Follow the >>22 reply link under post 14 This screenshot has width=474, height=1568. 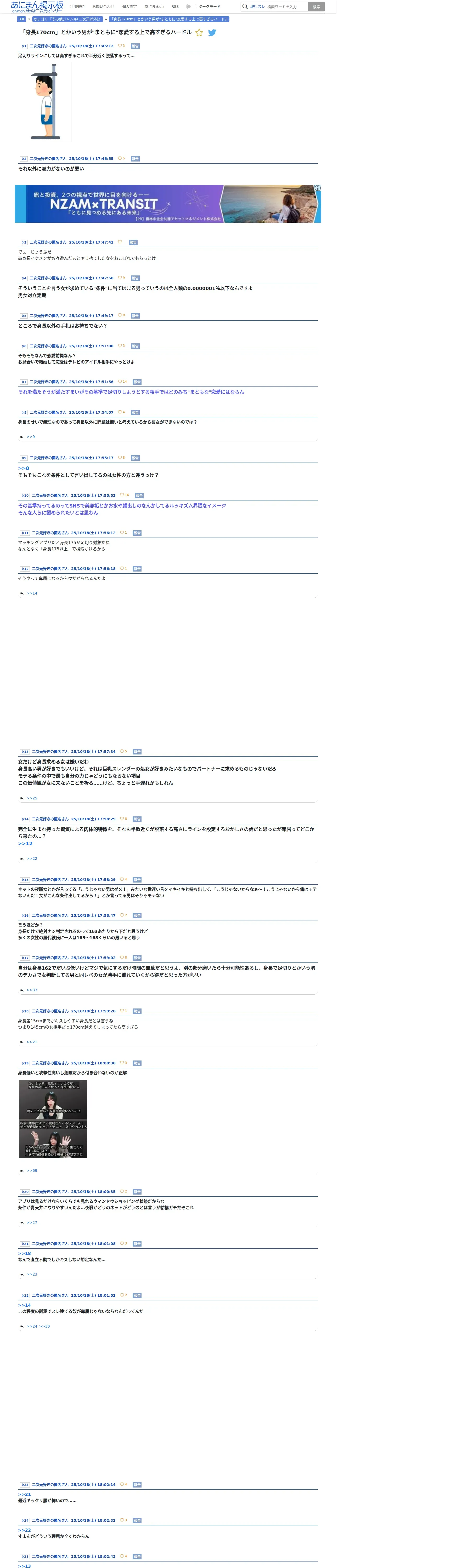point(32,859)
